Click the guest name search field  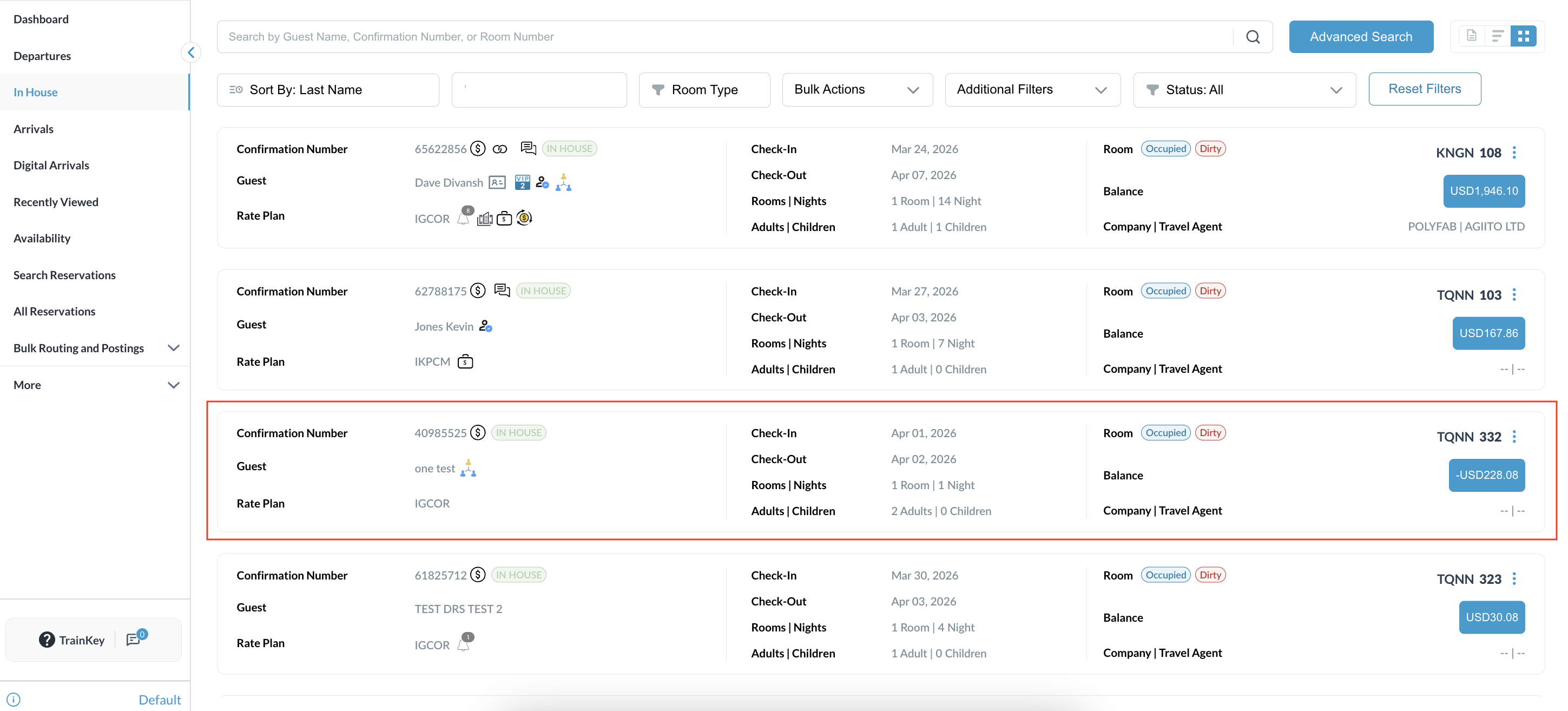724,37
